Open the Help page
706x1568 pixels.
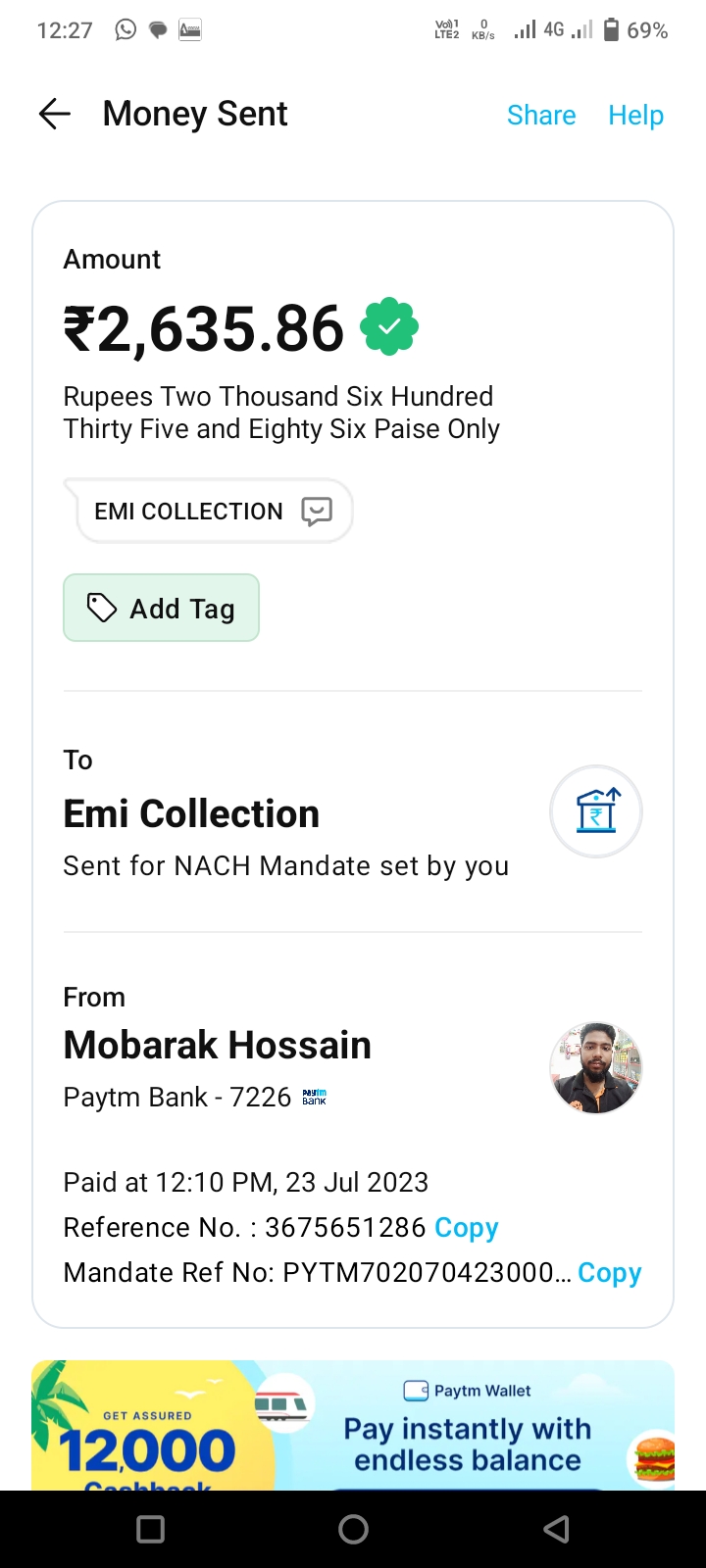(x=635, y=115)
